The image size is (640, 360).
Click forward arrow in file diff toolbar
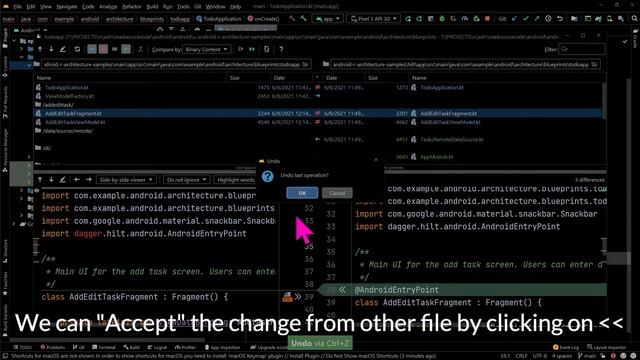click(89, 180)
